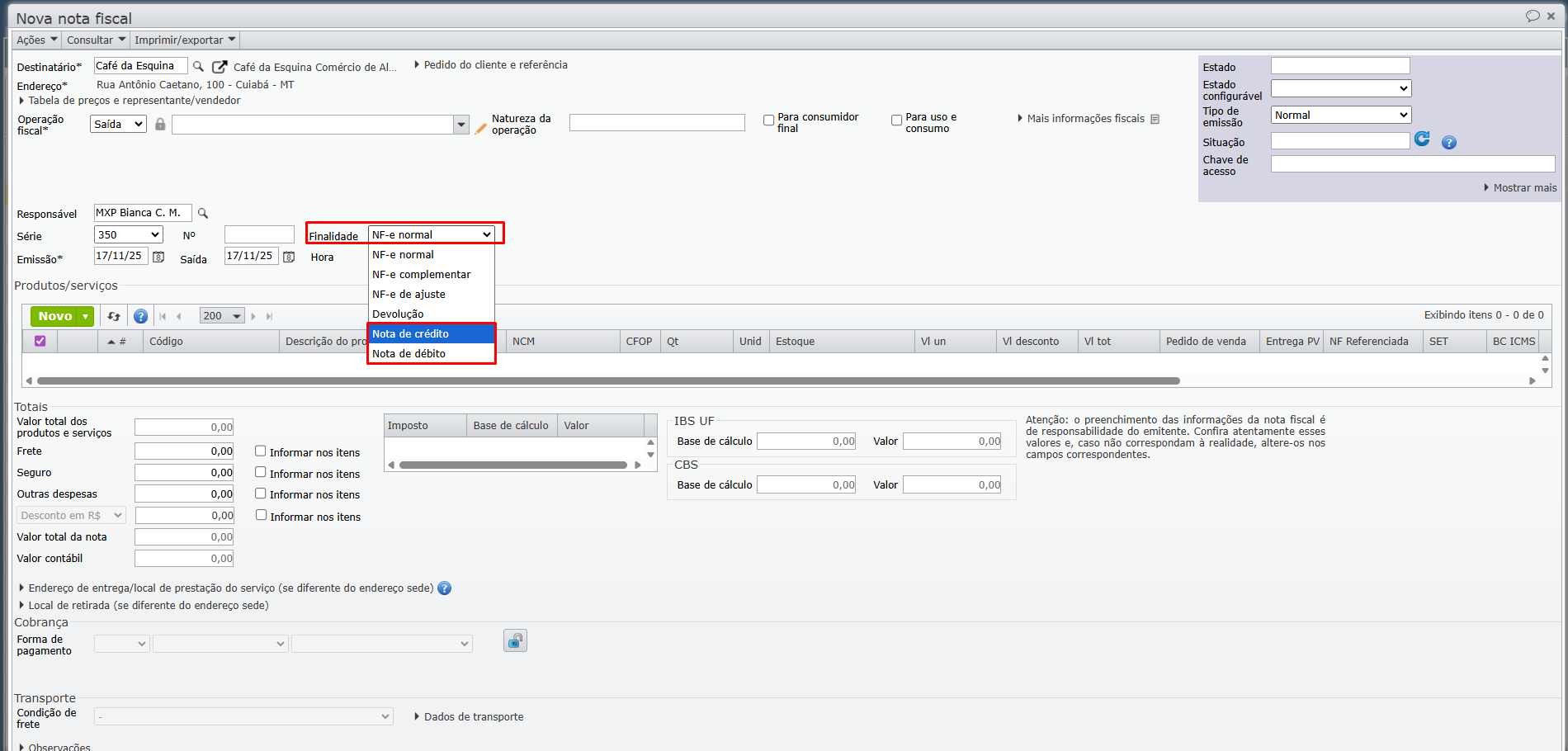Viewport: 1568px width, 751px height.
Task: Click the Natureza da operação input field
Action: point(657,122)
